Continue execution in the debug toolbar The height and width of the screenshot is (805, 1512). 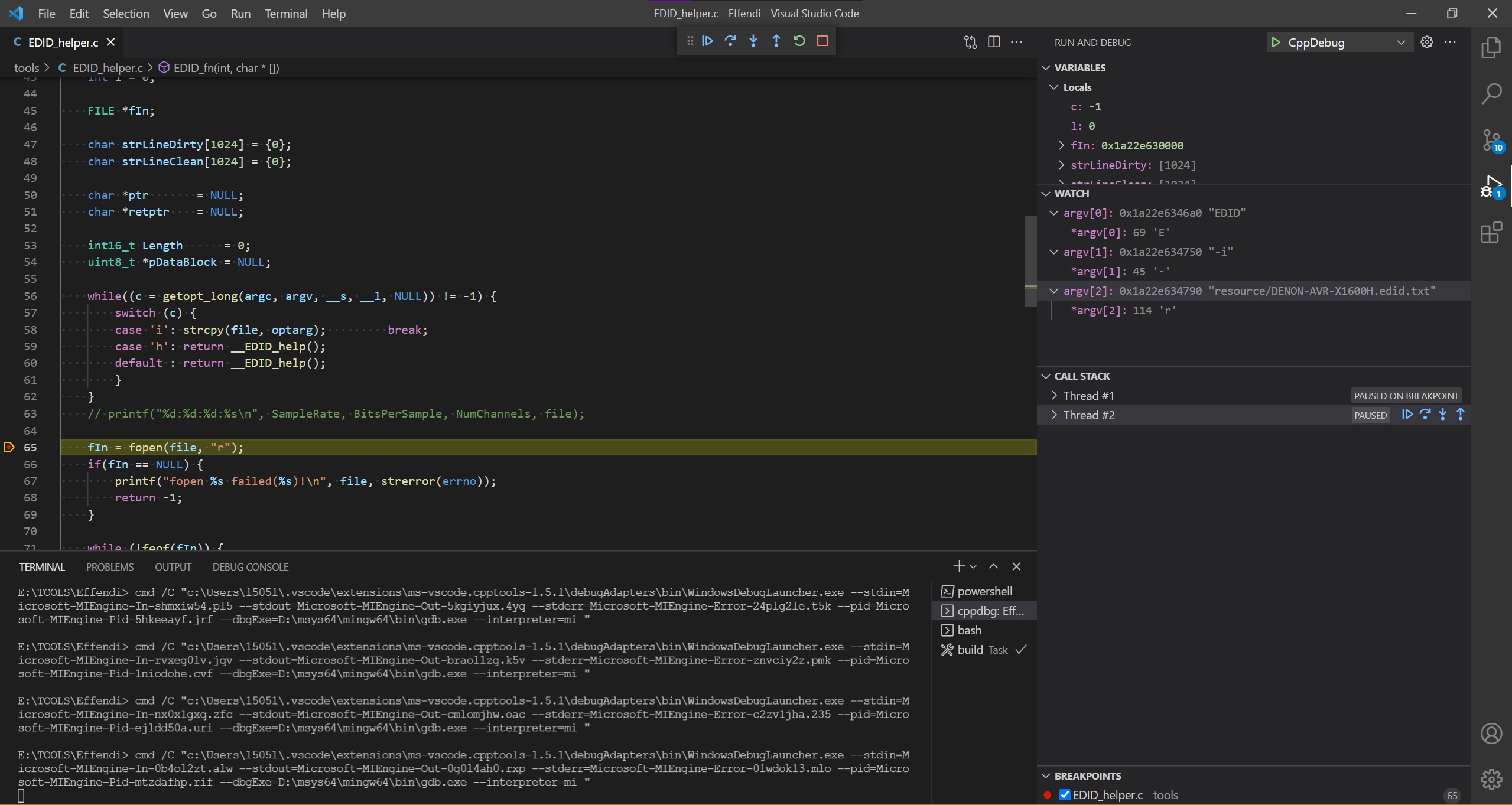[707, 41]
